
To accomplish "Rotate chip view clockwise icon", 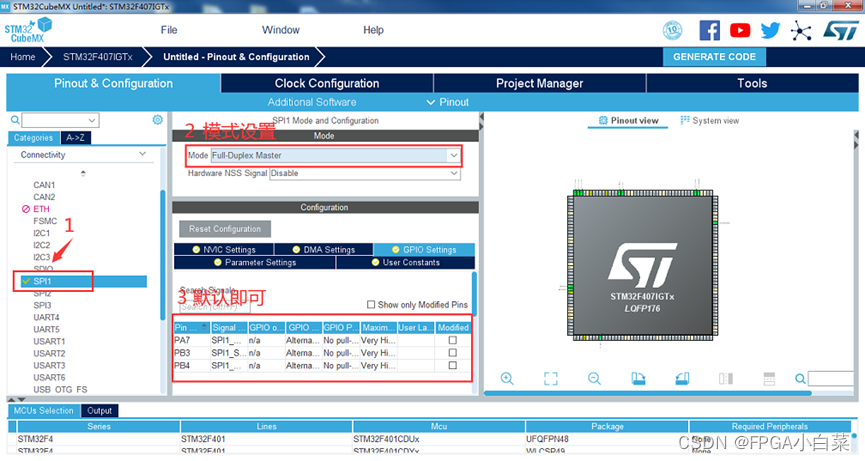I will 638,378.
